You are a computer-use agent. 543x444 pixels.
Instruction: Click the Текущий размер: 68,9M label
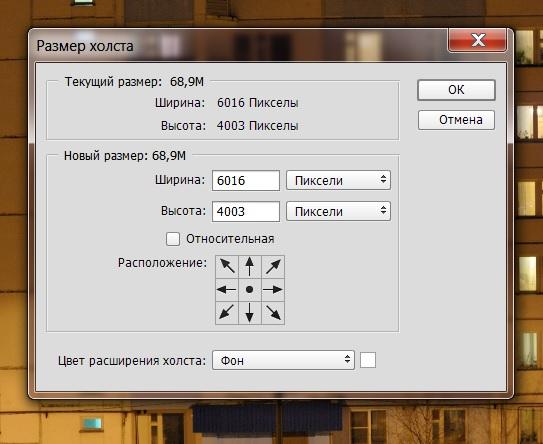point(134,82)
